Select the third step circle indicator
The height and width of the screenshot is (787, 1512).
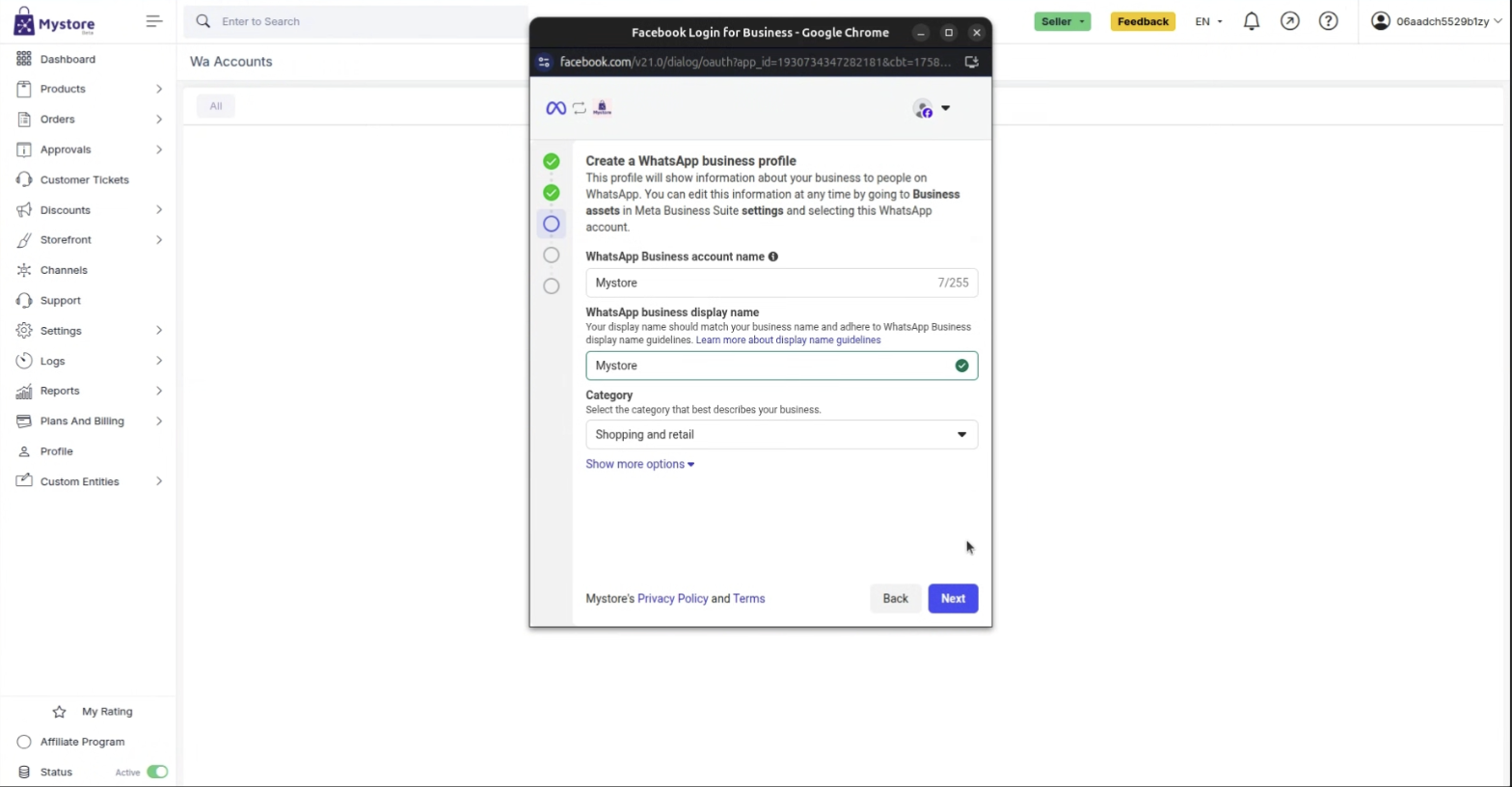click(551, 224)
